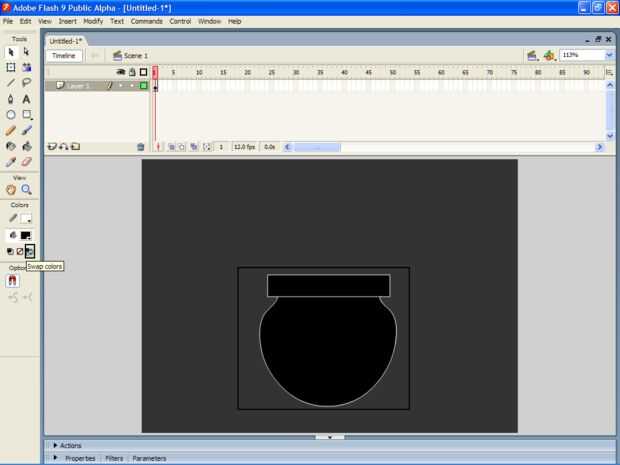Open the zoom percentage dropdown
620x465 pixels.
(x=609, y=55)
